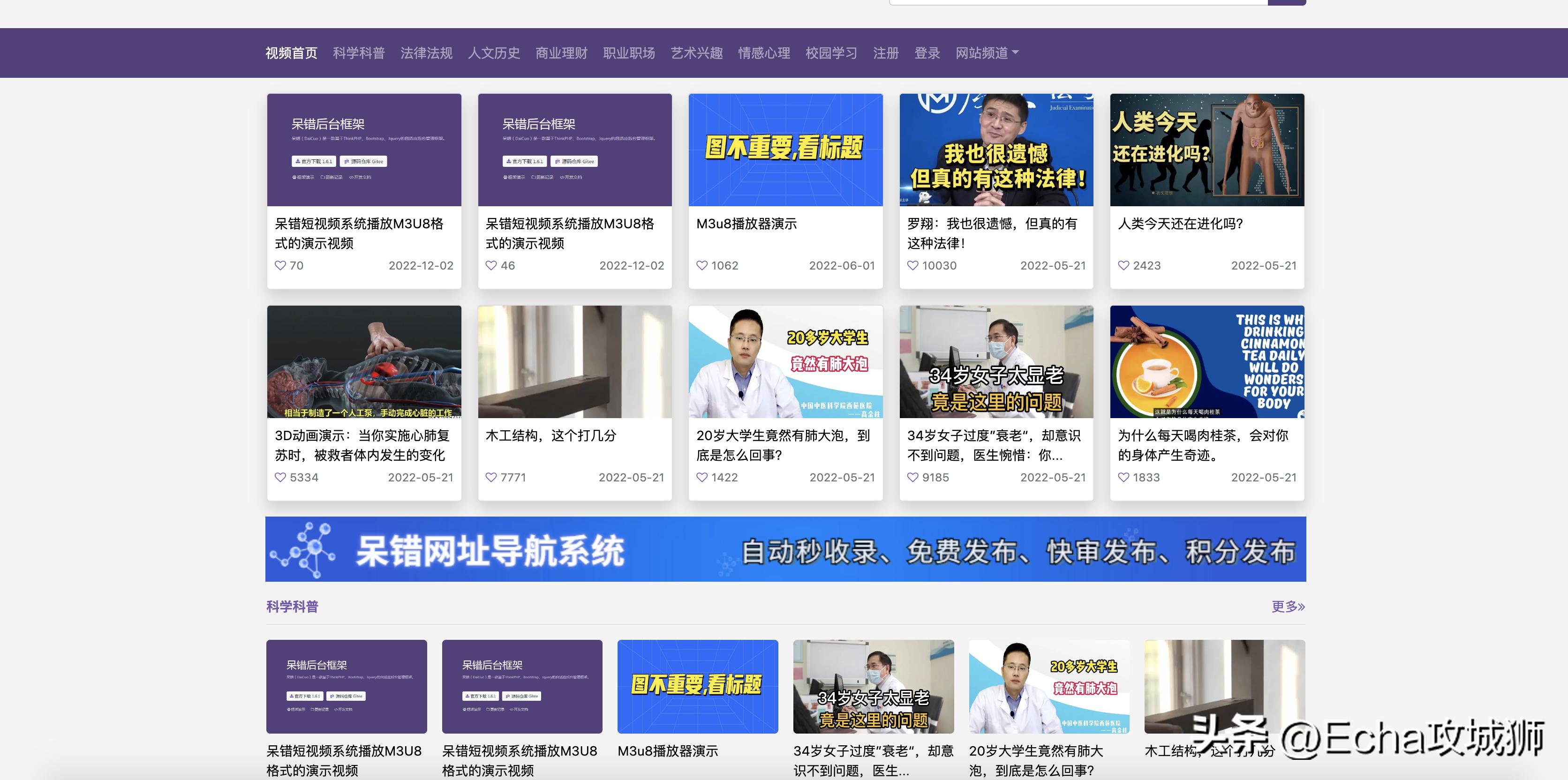1568x780 pixels.
Task: Click the download icon on 官方下载 1.6.1 button
Action: tap(298, 161)
